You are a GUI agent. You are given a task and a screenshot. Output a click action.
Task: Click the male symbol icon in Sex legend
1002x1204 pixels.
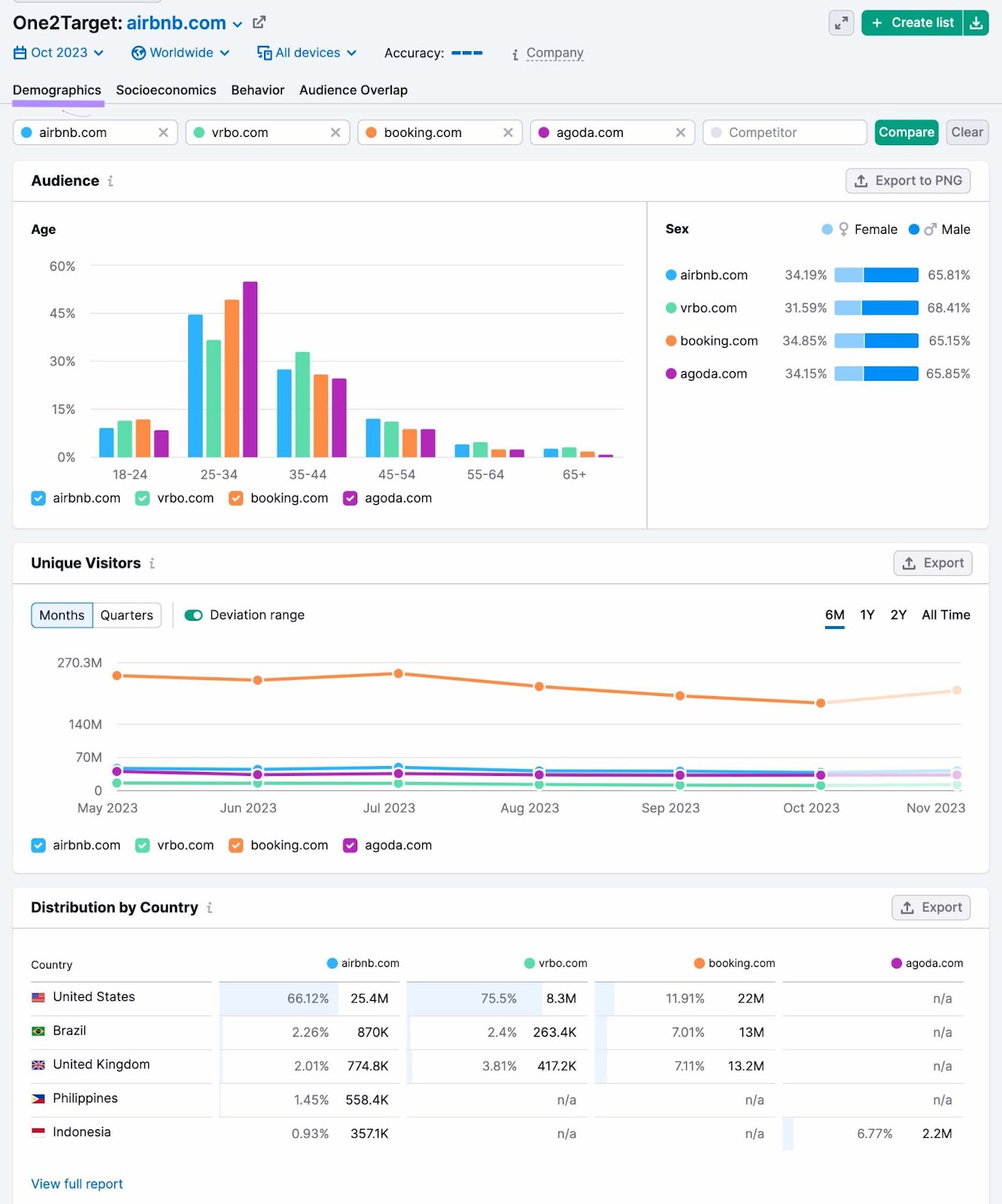point(931,230)
